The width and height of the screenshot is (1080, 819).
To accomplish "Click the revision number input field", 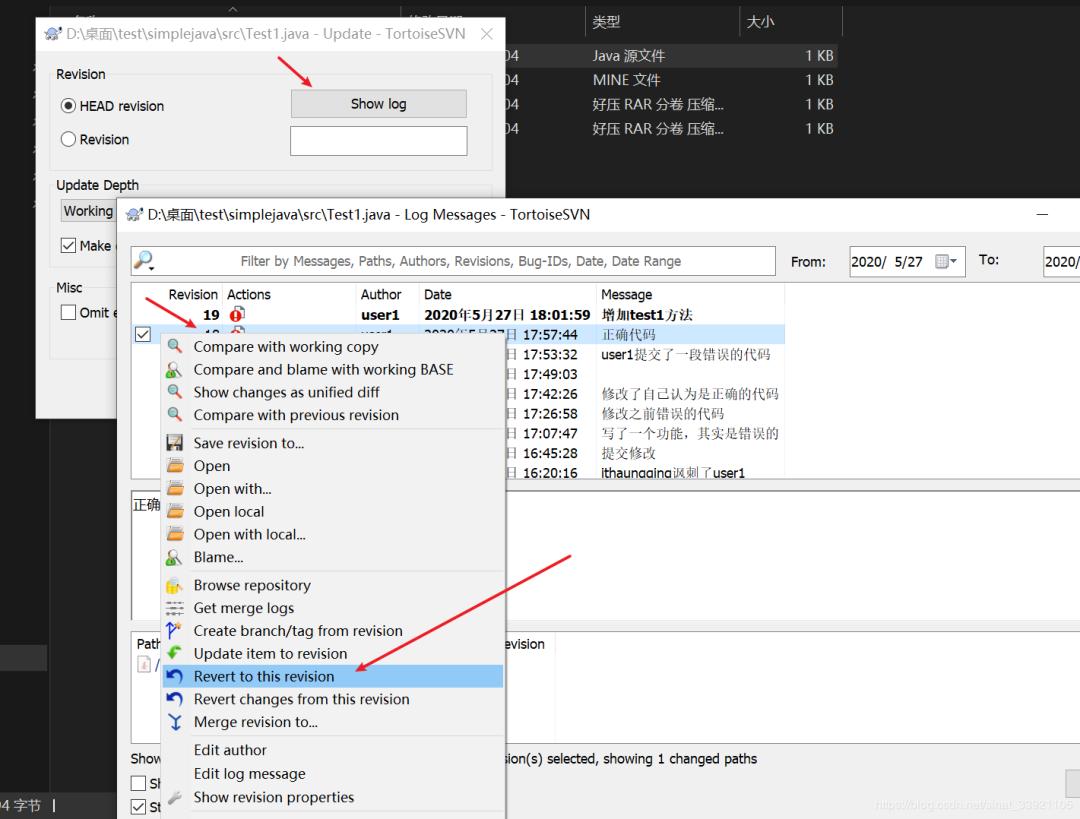I will pyautogui.click(x=378, y=141).
